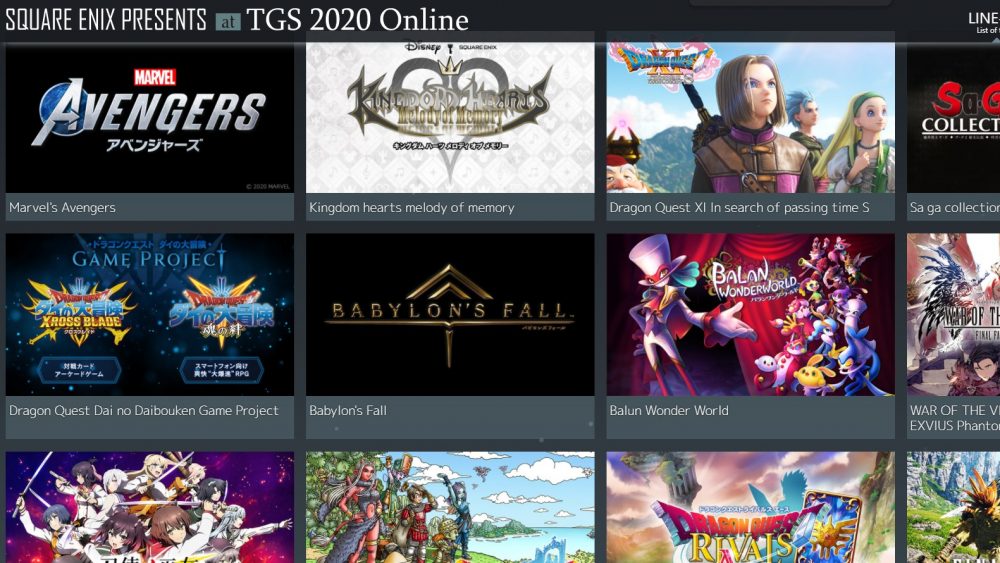Open the "Balun Wonder World" caption link
Image resolution: width=1000 pixels, height=563 pixels.
(668, 411)
